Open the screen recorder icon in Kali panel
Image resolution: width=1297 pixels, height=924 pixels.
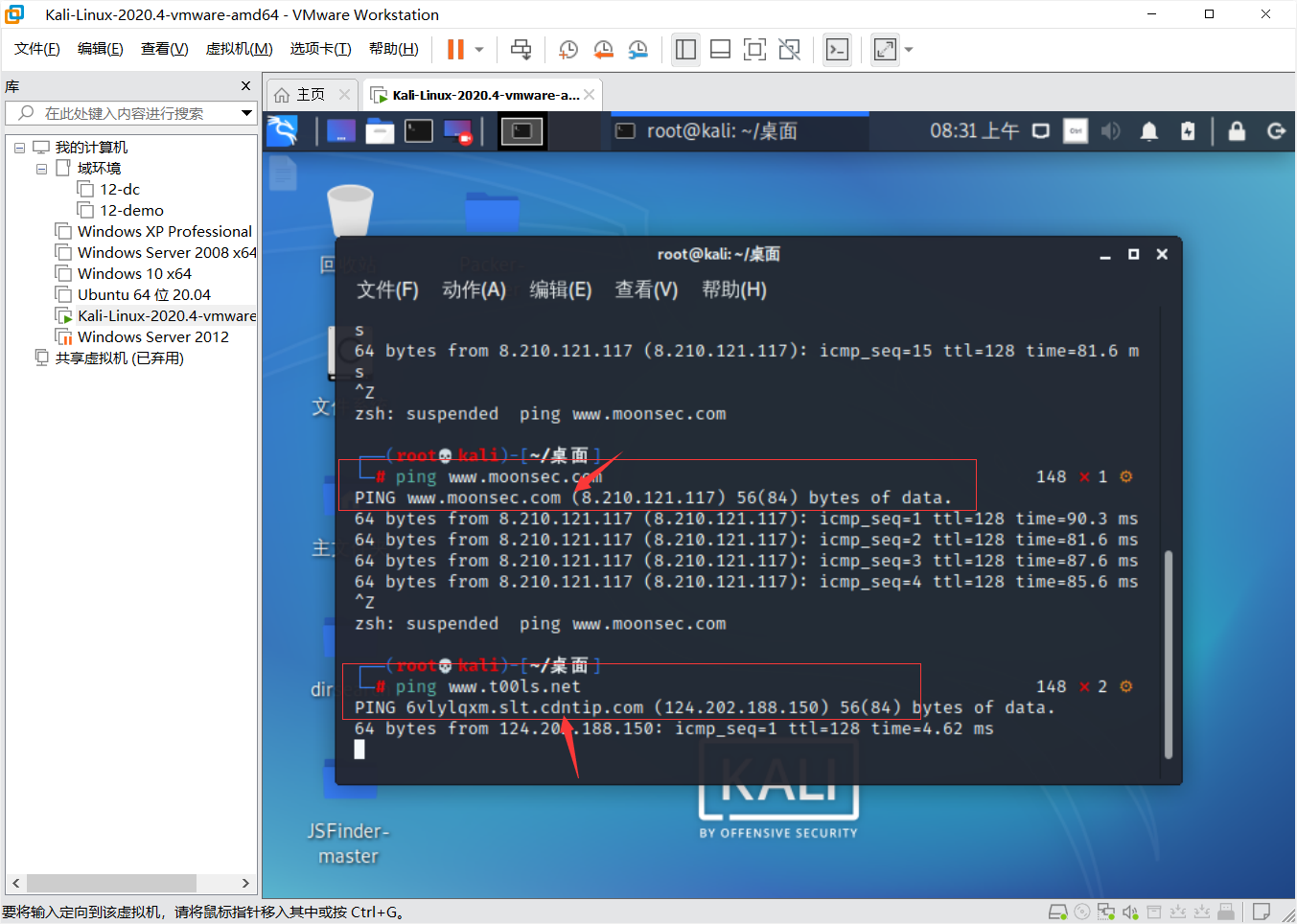[458, 131]
